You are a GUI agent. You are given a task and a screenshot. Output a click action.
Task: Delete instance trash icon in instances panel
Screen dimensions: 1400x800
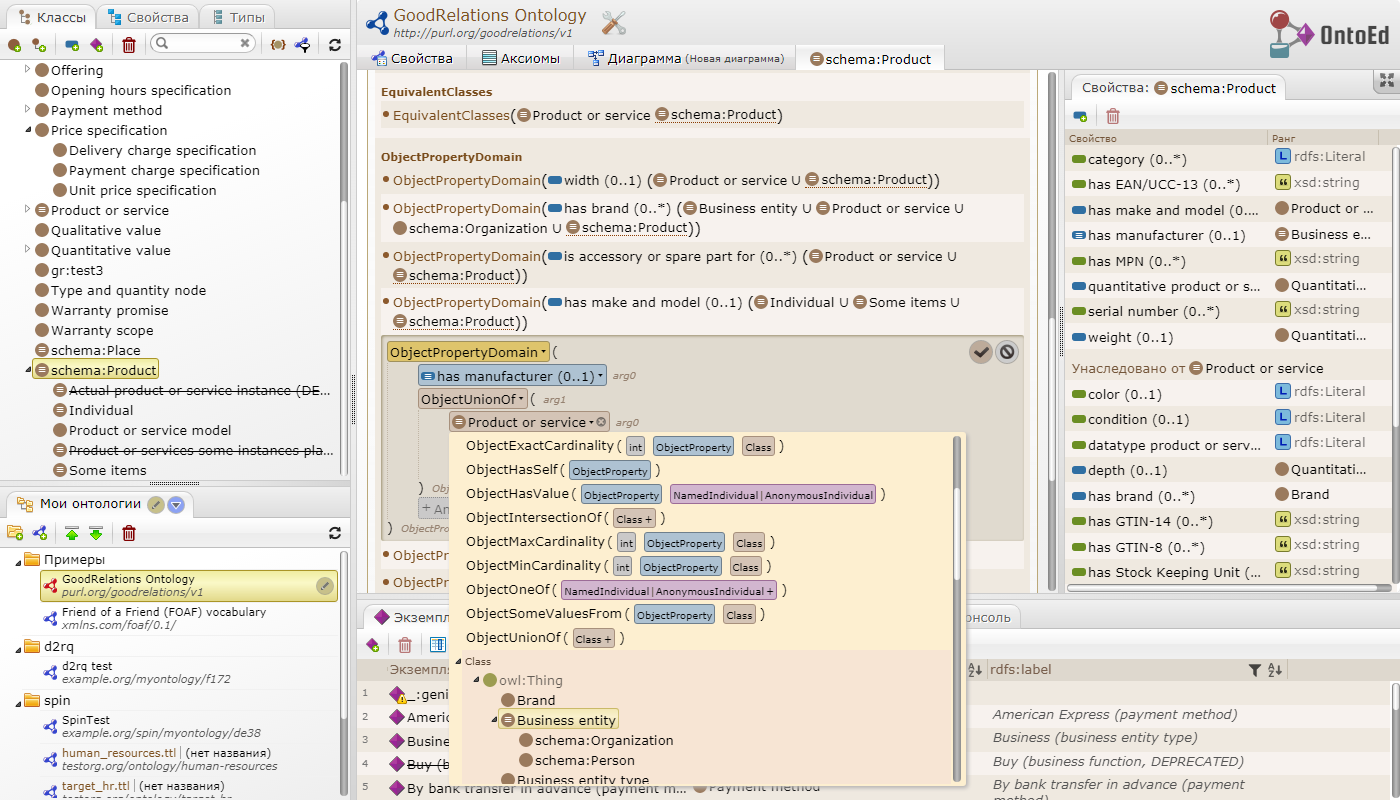coord(405,645)
